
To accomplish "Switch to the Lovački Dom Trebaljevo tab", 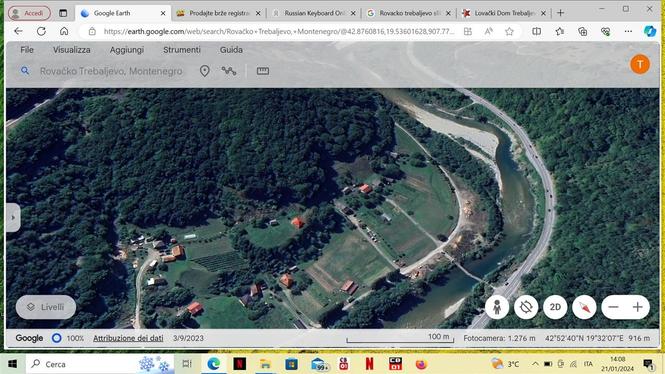I will tap(505, 13).
